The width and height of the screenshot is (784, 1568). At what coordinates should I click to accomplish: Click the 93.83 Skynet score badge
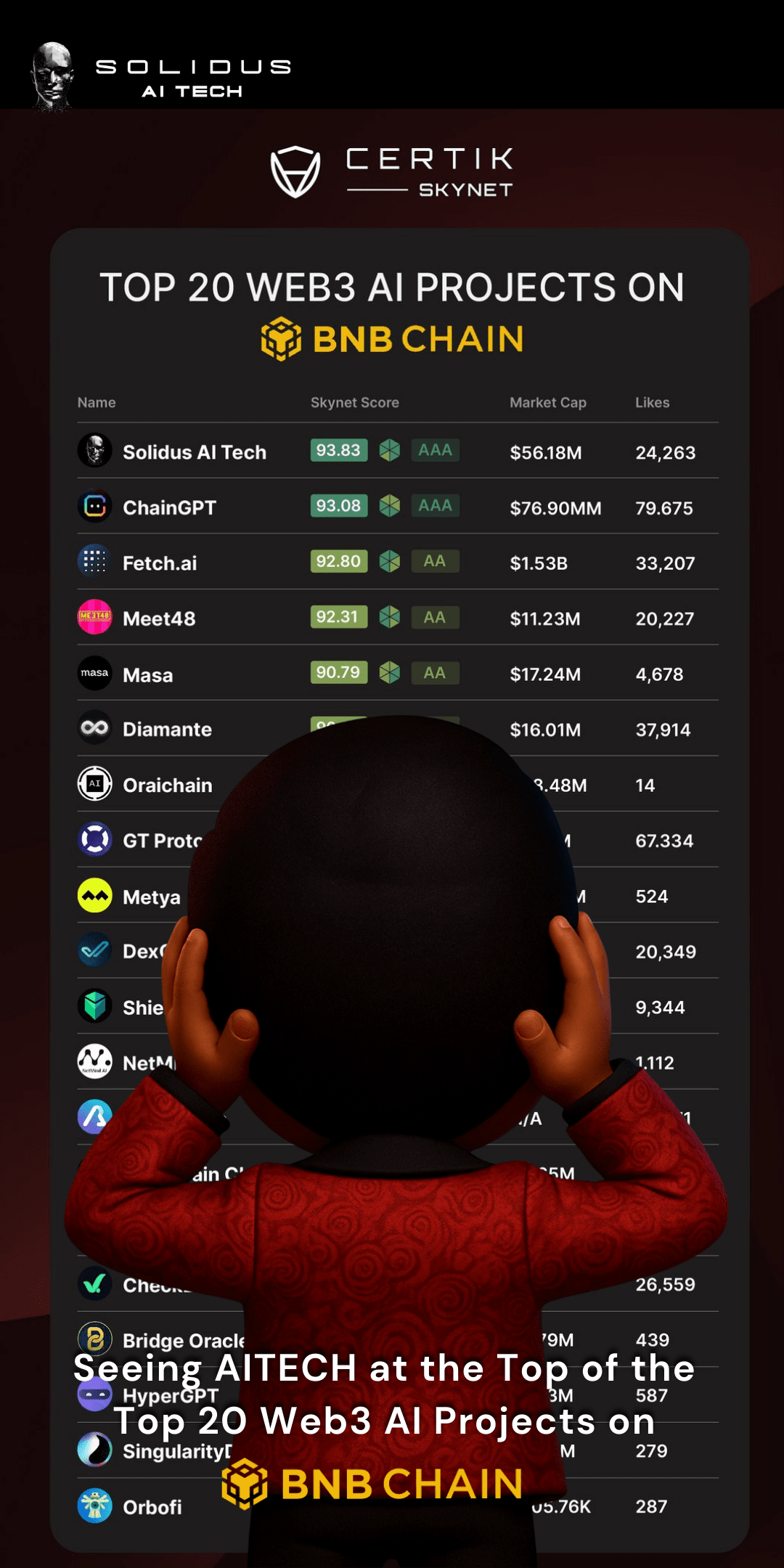click(339, 450)
